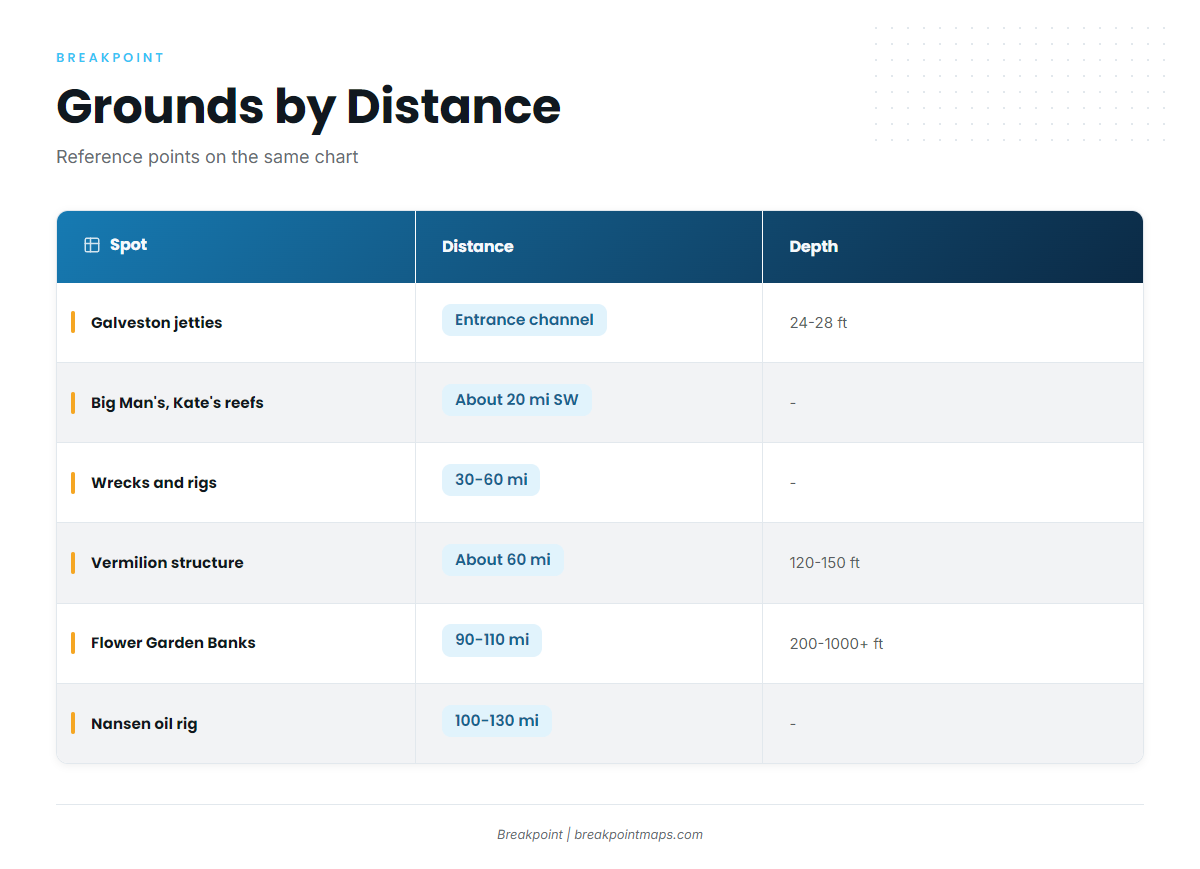Select the Spot column header

(x=236, y=246)
